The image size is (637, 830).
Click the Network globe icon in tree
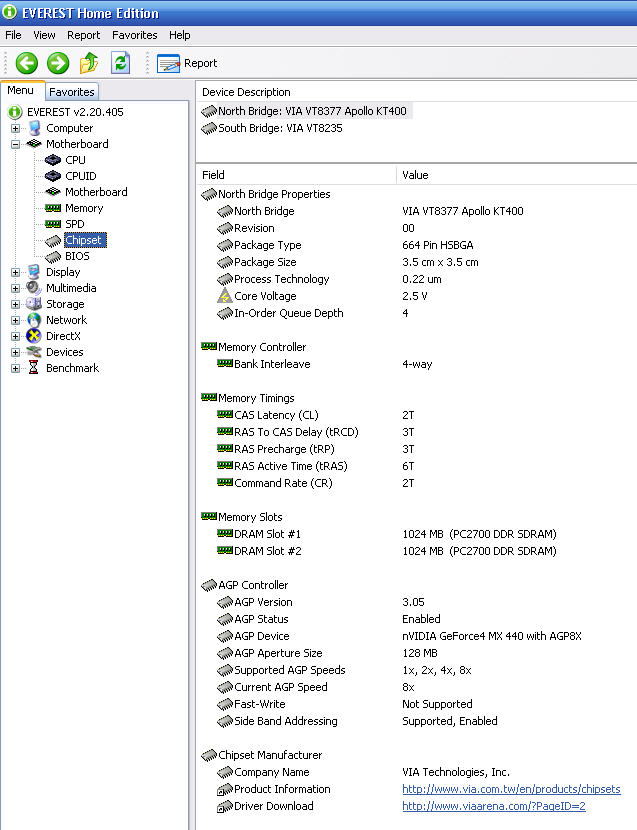point(34,320)
